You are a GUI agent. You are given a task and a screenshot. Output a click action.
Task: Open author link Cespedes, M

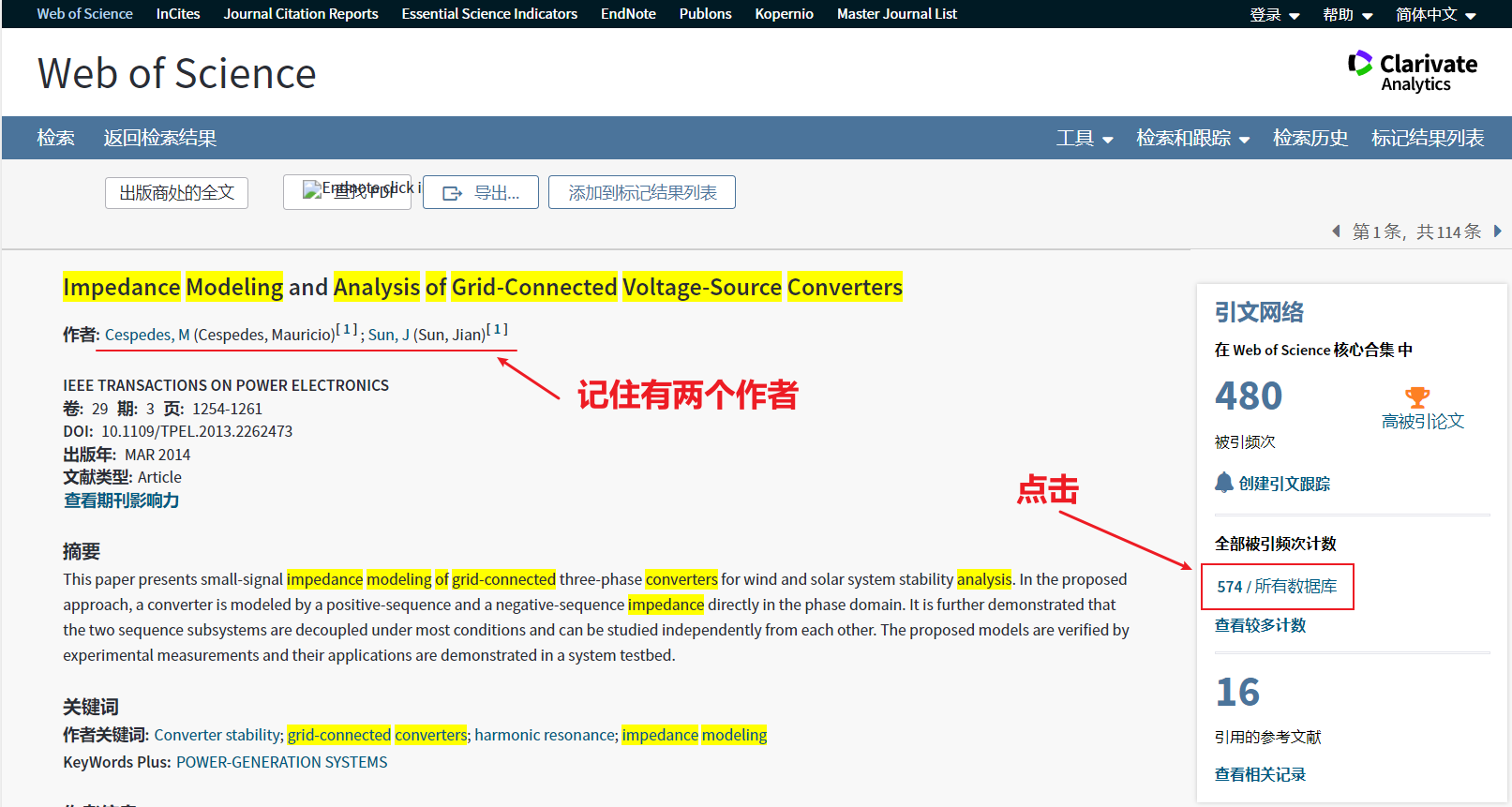[x=147, y=335]
